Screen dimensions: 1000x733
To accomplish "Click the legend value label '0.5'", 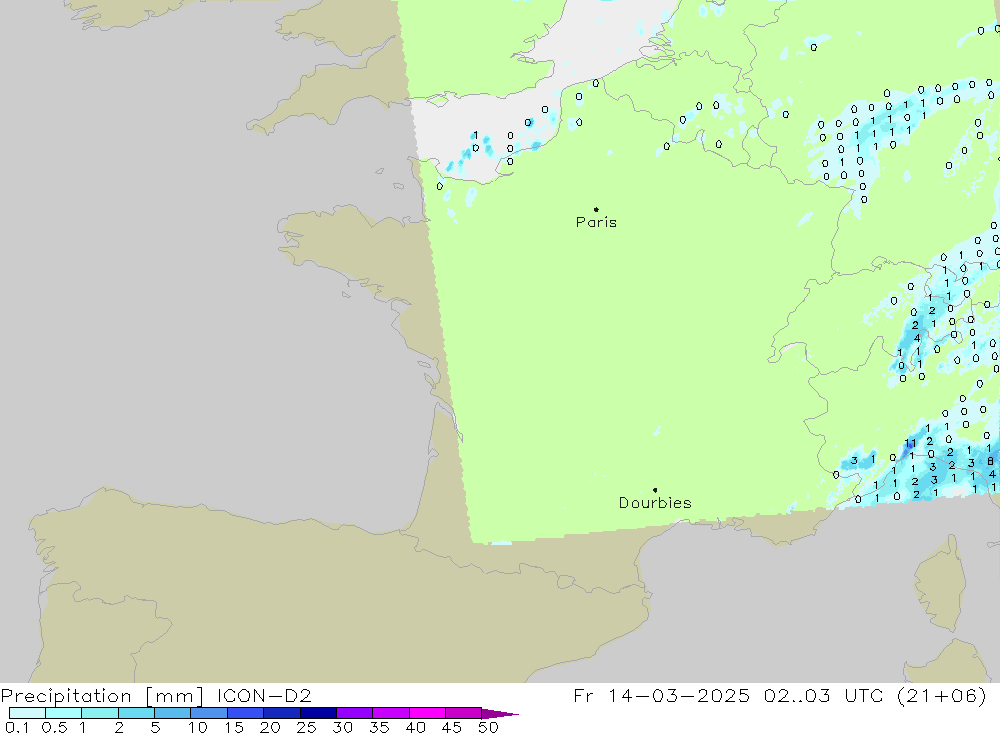I will (x=54, y=727).
